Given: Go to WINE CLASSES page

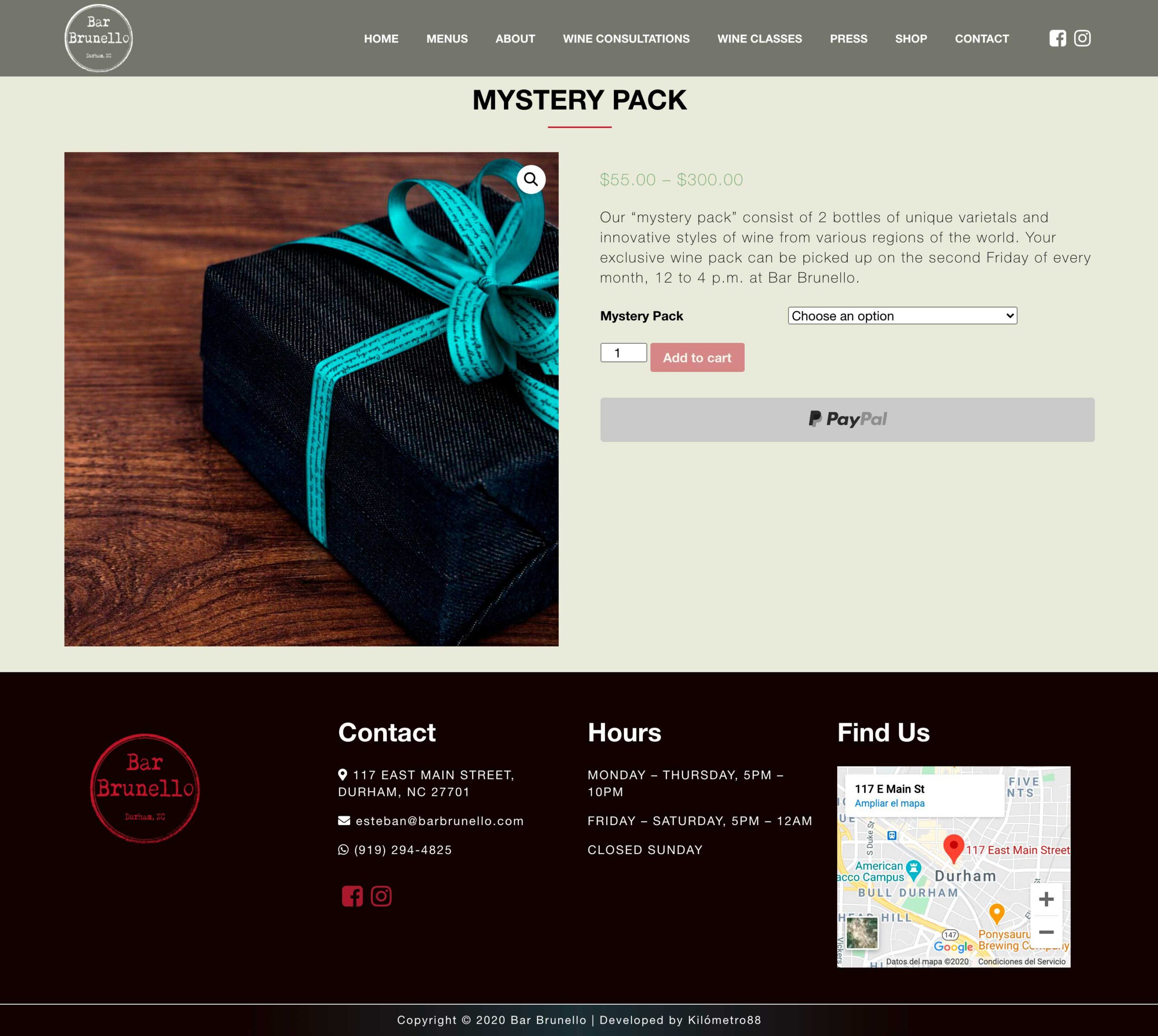Looking at the screenshot, I should 759,39.
